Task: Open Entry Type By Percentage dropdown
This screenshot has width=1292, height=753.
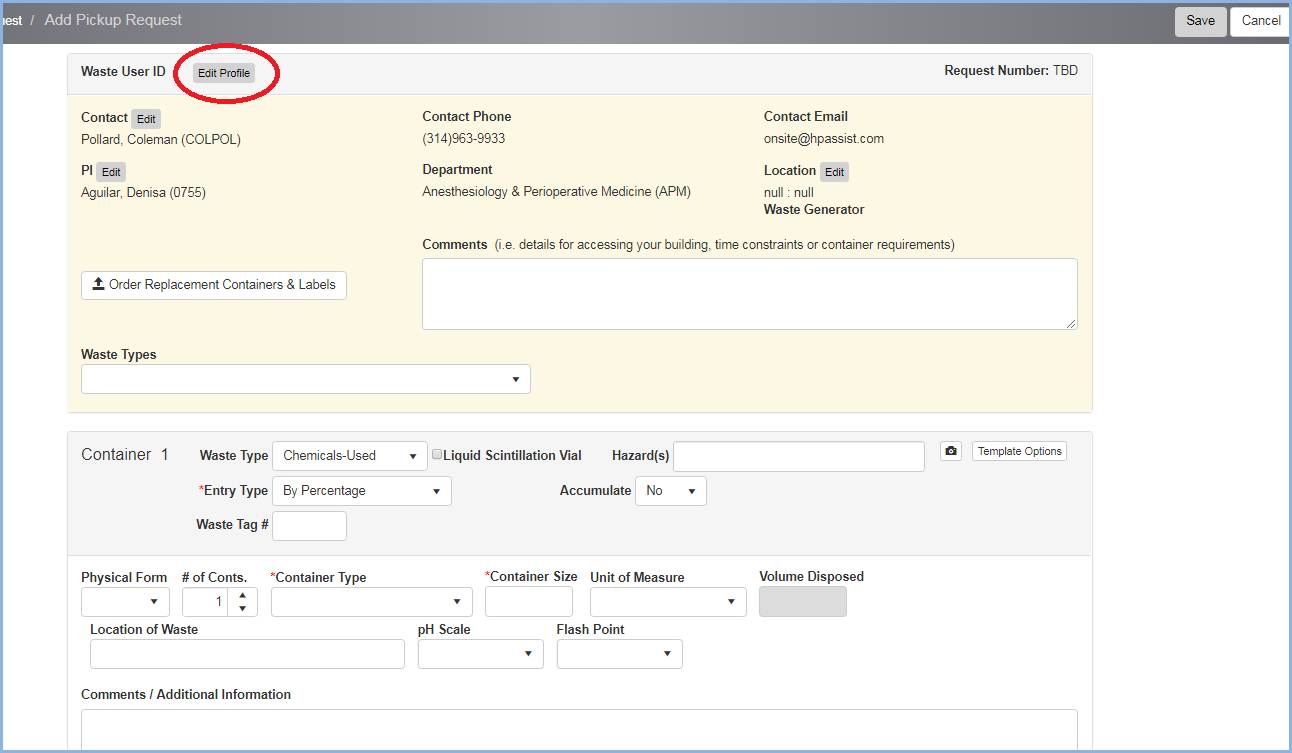Action: coord(361,491)
